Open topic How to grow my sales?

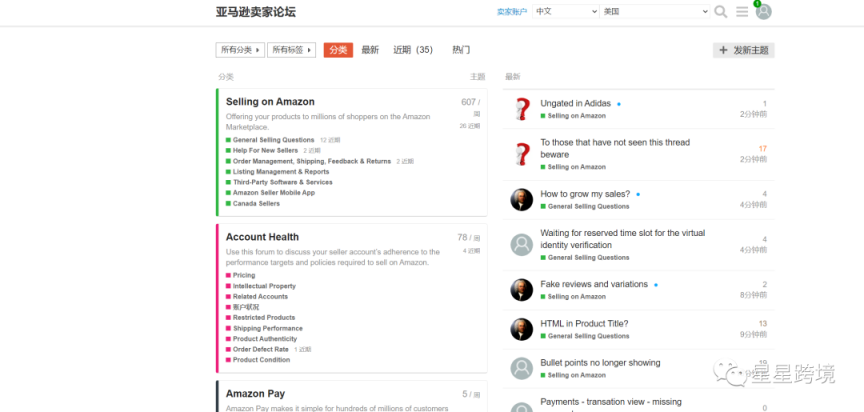tap(585, 194)
